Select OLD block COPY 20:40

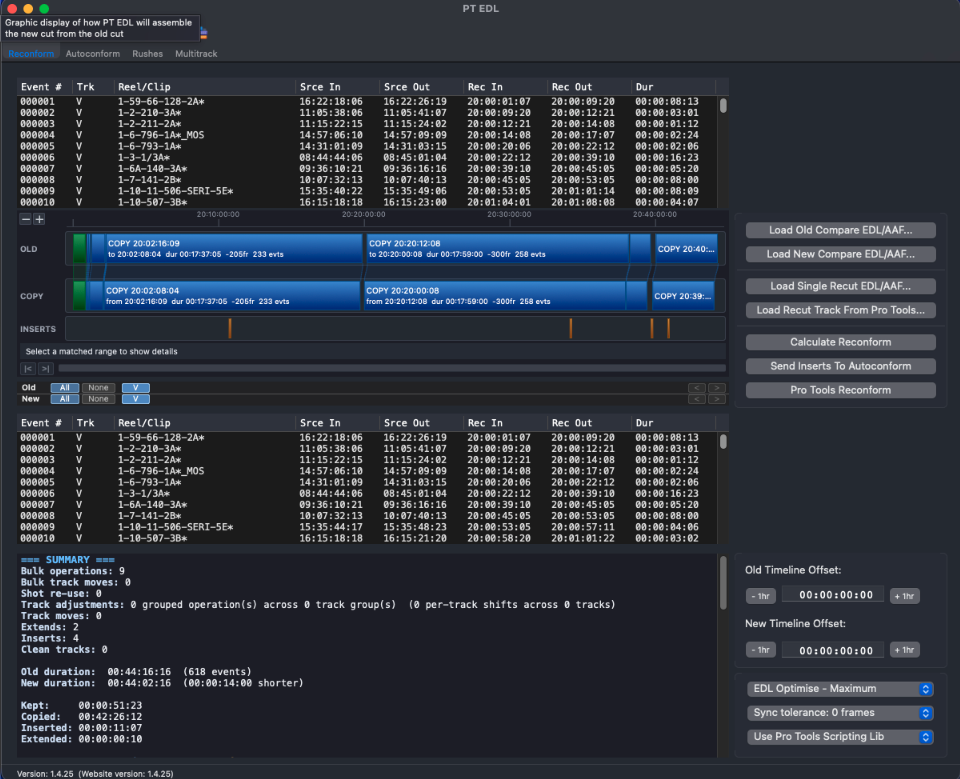pyautogui.click(x=686, y=249)
